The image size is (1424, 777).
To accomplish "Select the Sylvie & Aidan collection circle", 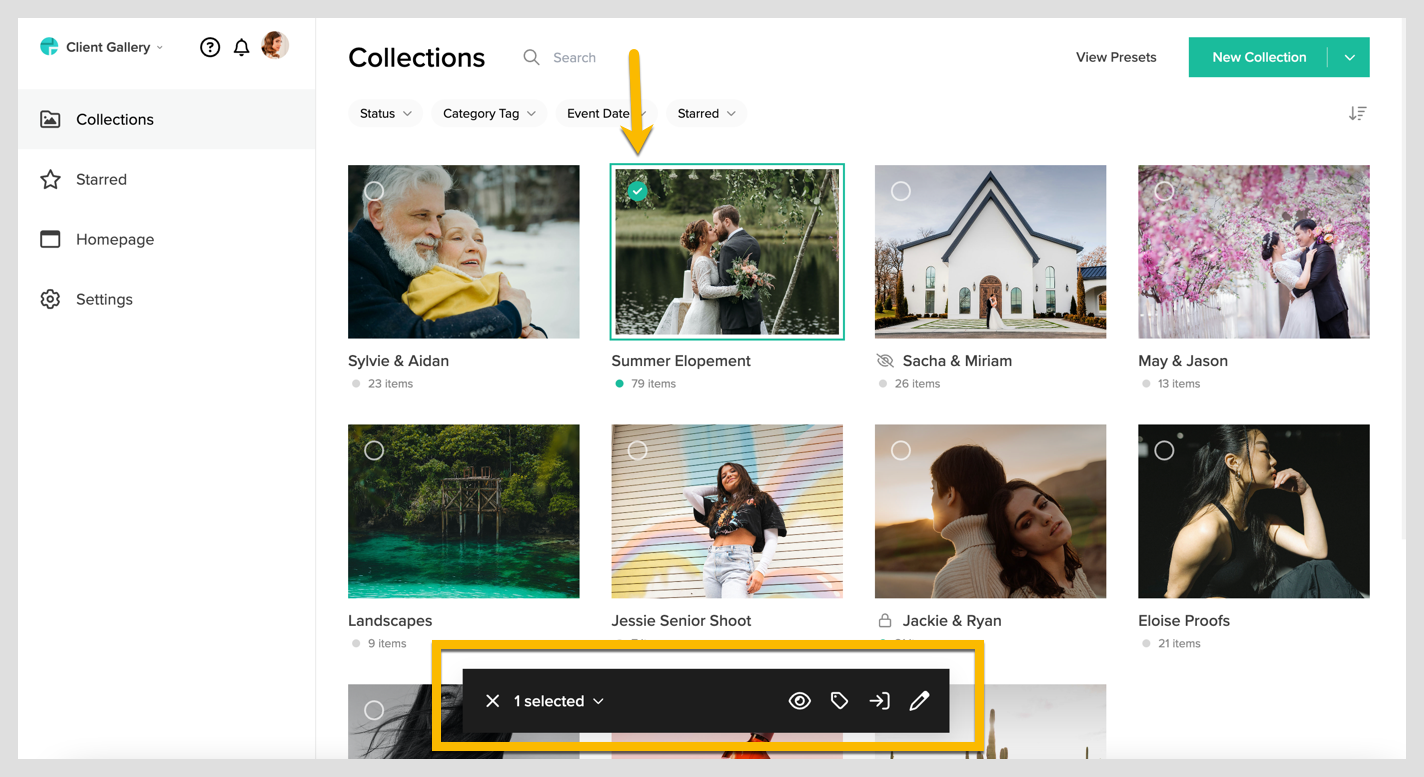I will (x=374, y=191).
